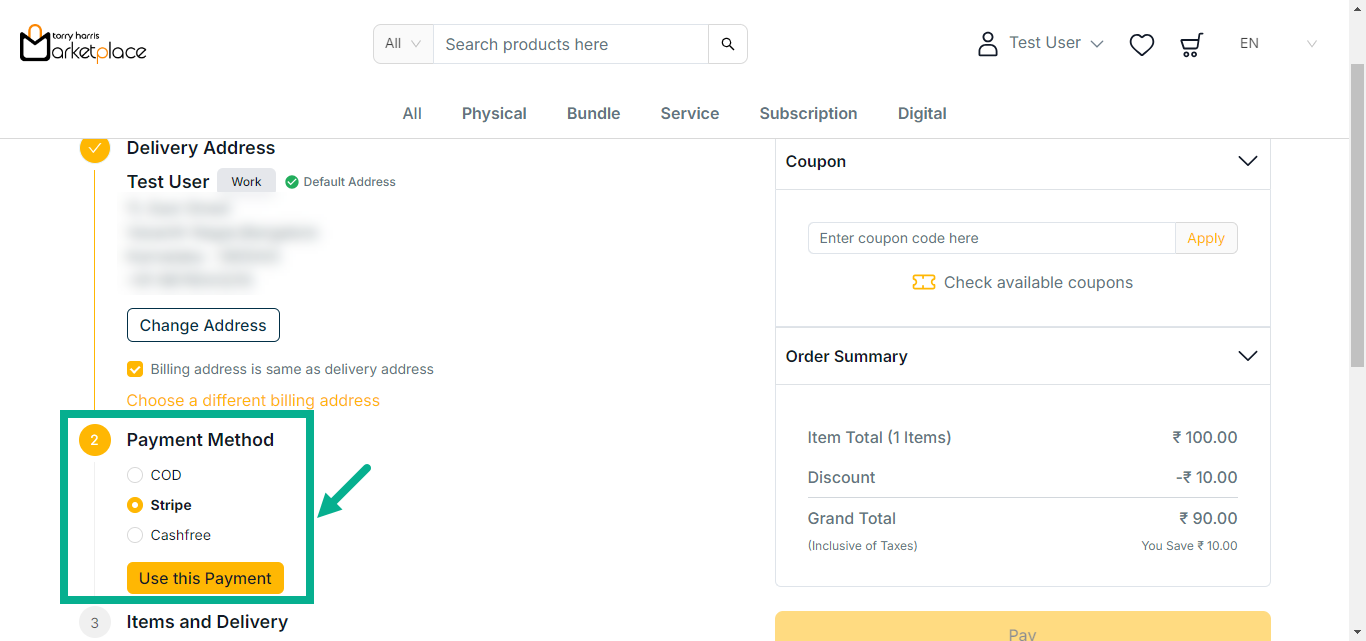Screen dimensions: 1366x641
Task: Click Choose a different billing address
Action: pyautogui.click(x=253, y=400)
